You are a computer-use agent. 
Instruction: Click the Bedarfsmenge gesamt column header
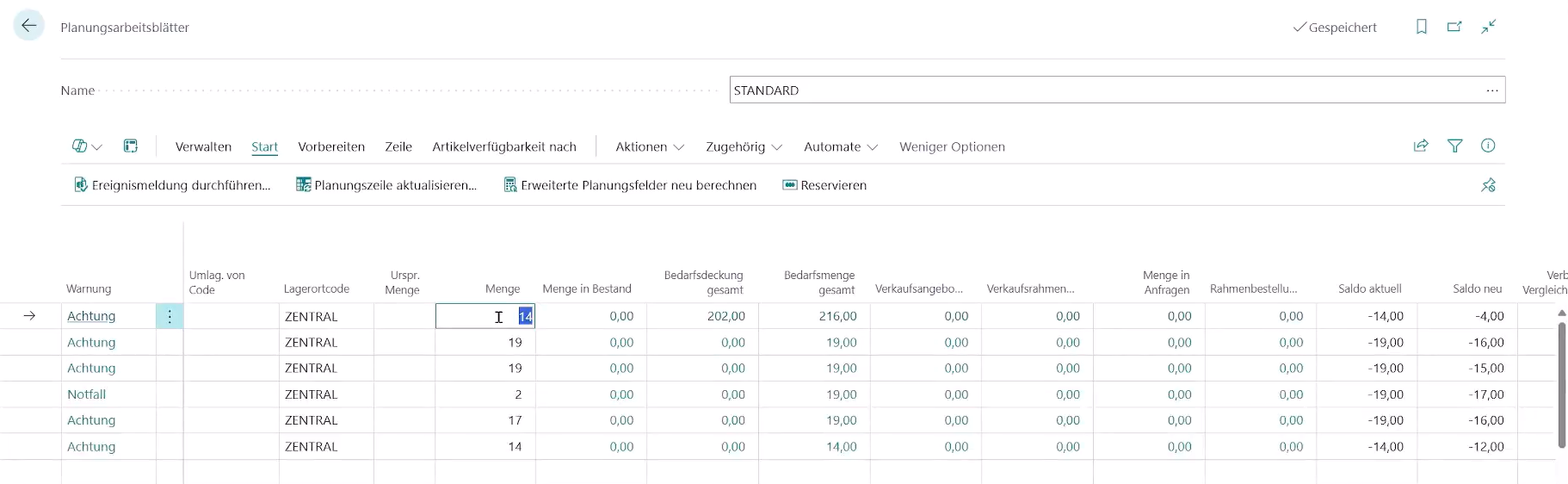[819, 282]
